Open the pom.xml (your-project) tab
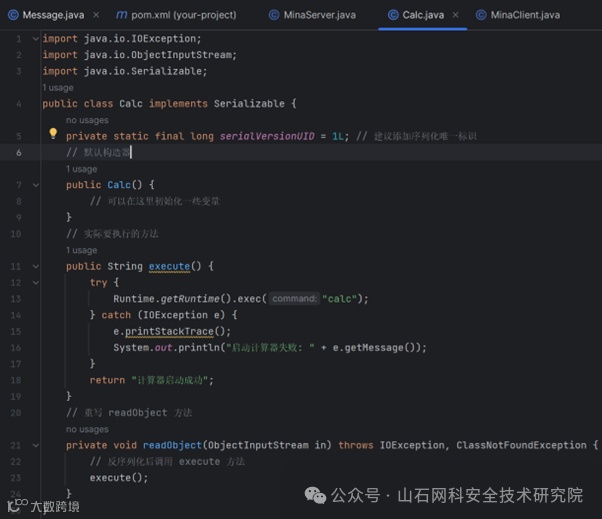 [x=184, y=15]
